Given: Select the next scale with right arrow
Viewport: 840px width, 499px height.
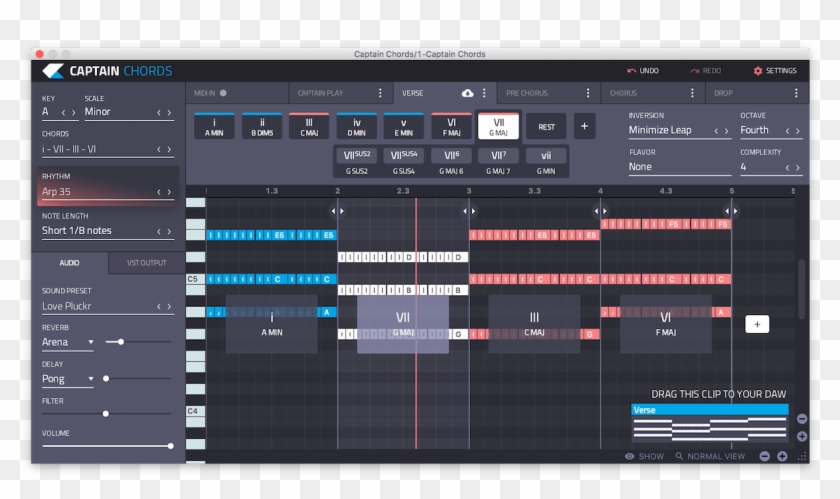Looking at the screenshot, I should 169,113.
